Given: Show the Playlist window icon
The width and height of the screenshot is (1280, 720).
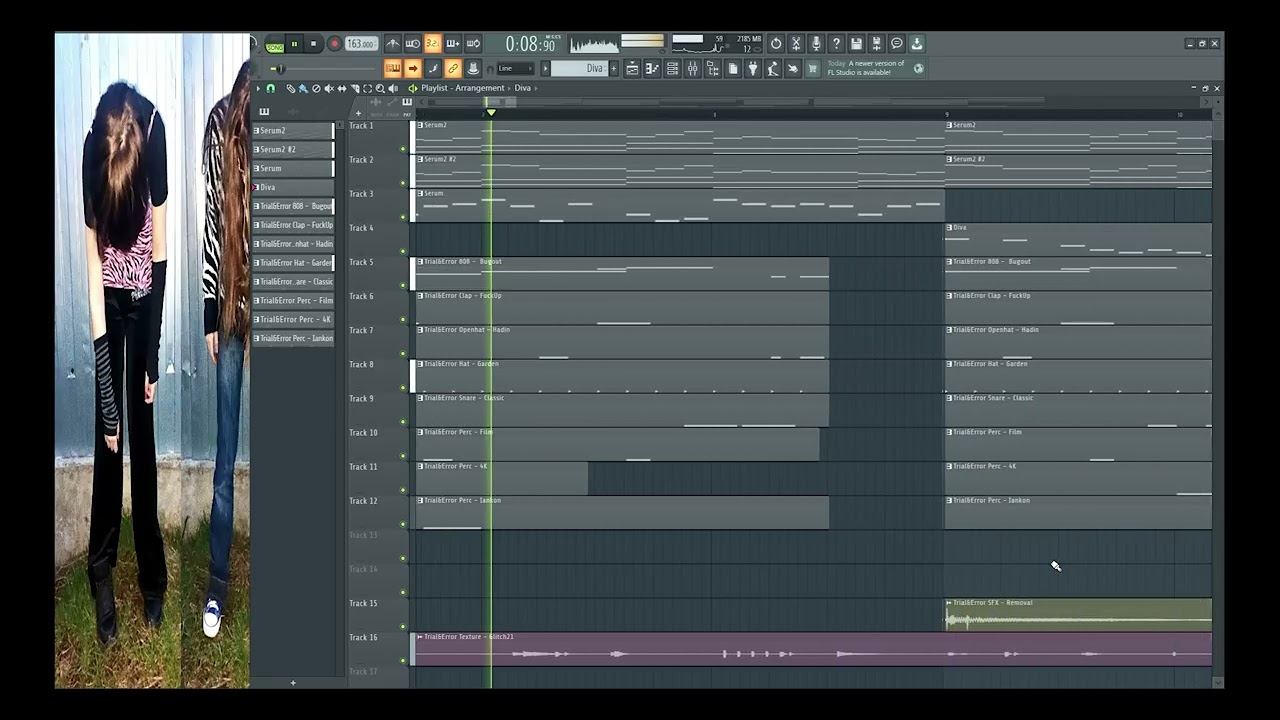Looking at the screenshot, I should click(632, 69).
